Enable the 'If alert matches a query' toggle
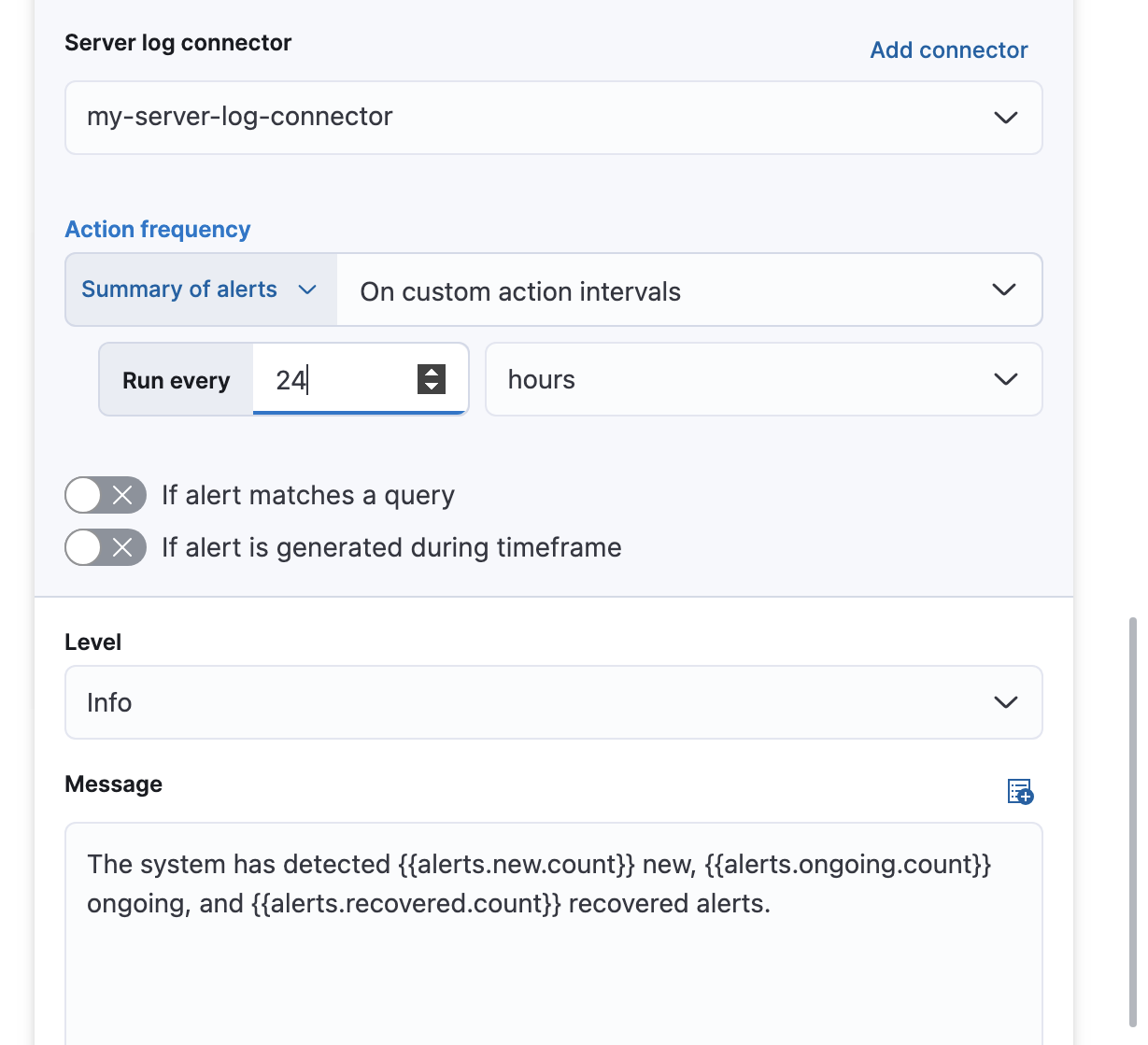Screen dimensions: 1148x1045 pos(106,495)
